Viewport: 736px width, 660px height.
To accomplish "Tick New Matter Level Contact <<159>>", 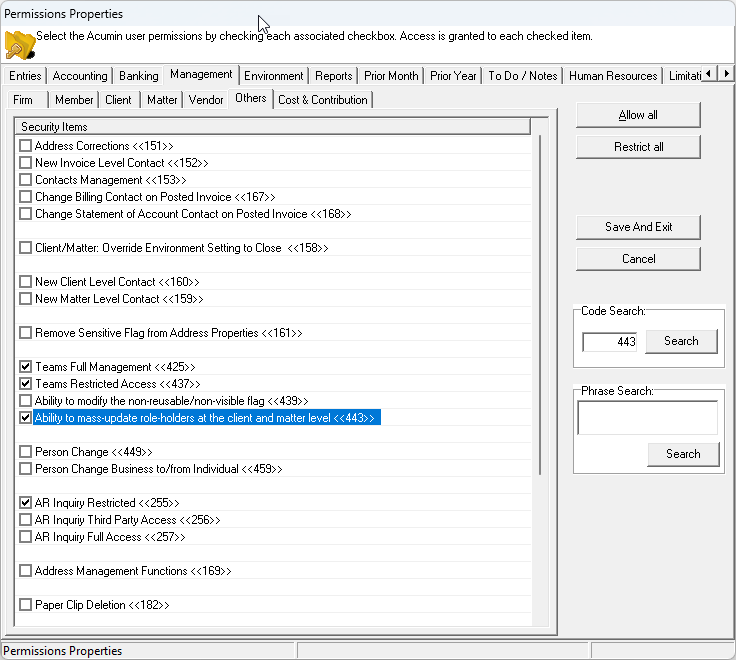I will click(25, 299).
